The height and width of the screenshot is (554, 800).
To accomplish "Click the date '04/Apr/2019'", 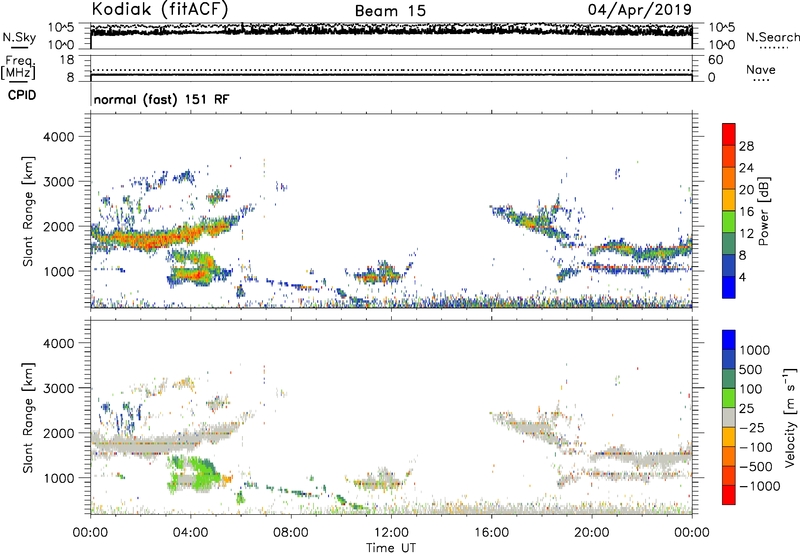I will 640,10.
